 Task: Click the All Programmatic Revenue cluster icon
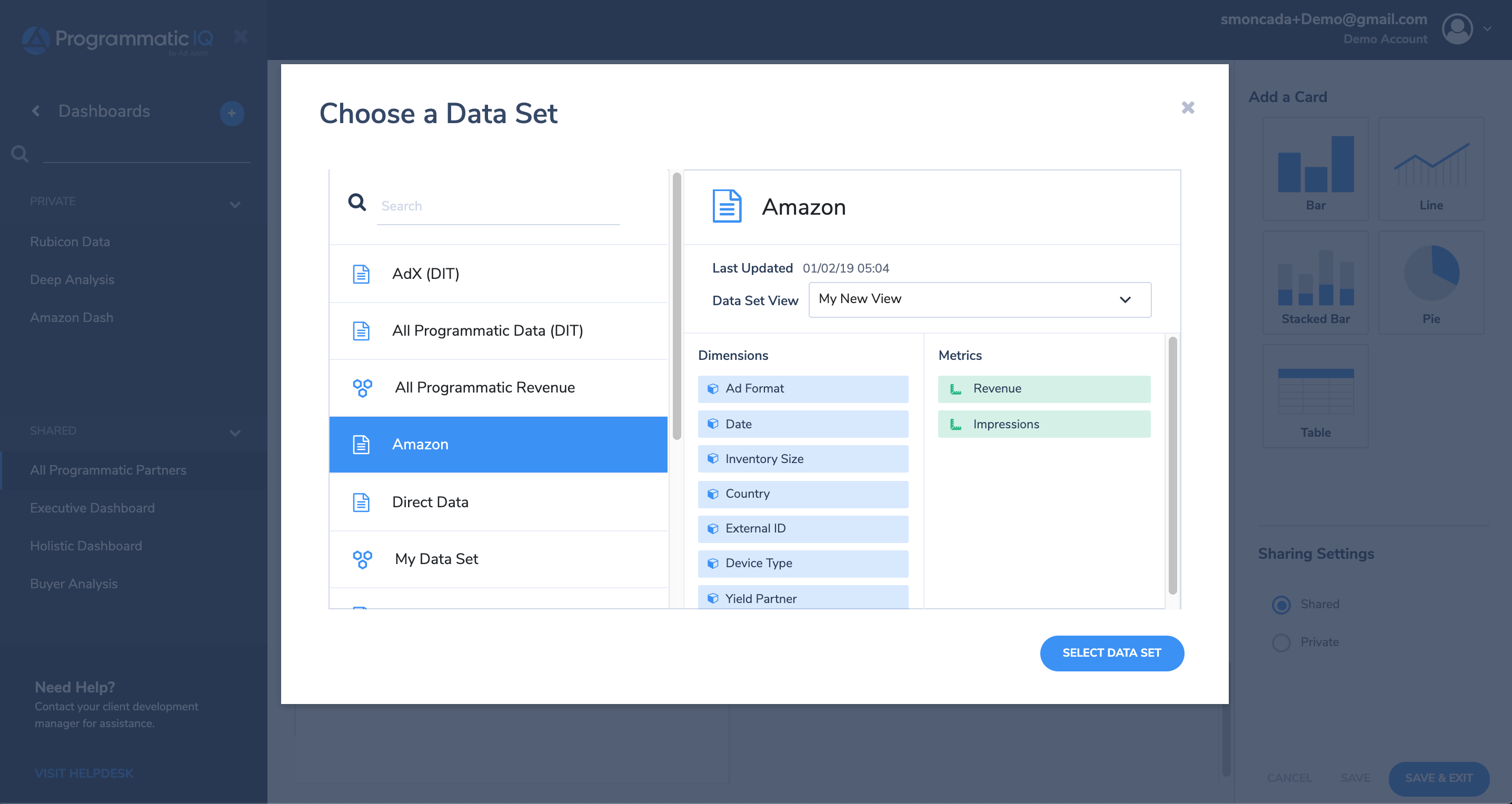click(x=362, y=388)
